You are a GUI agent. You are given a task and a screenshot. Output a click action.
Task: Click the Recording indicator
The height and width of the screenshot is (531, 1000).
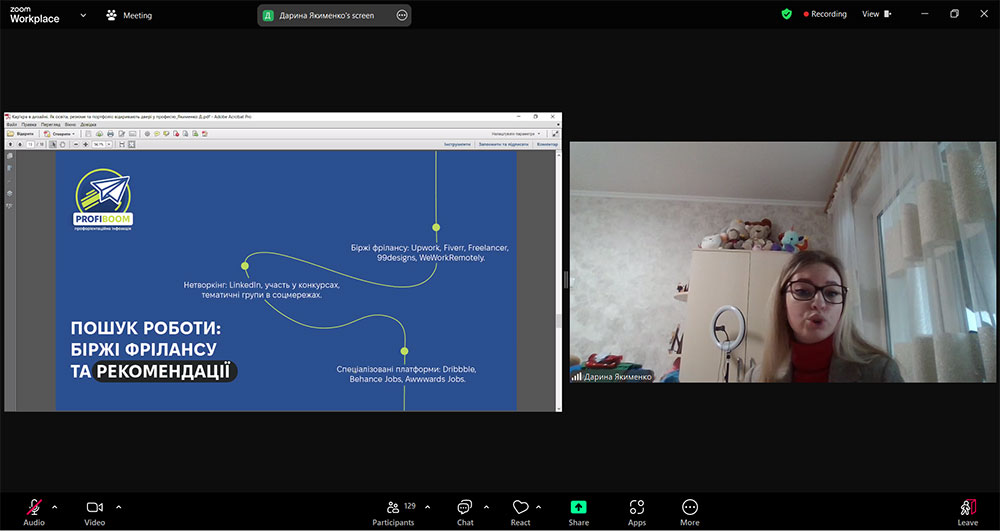(825, 14)
